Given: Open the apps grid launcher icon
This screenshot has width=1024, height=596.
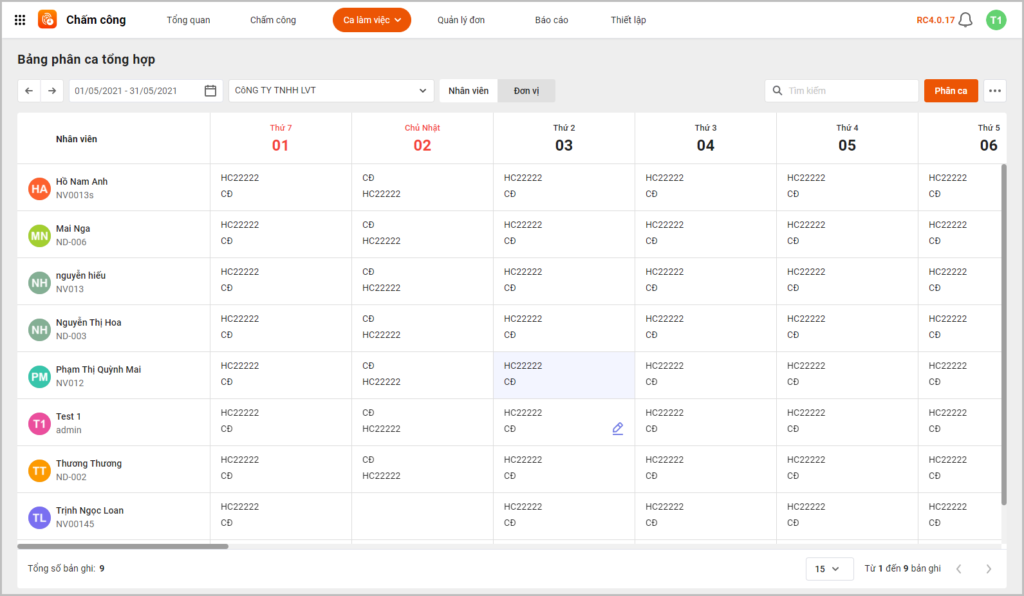Looking at the screenshot, I should [x=20, y=20].
